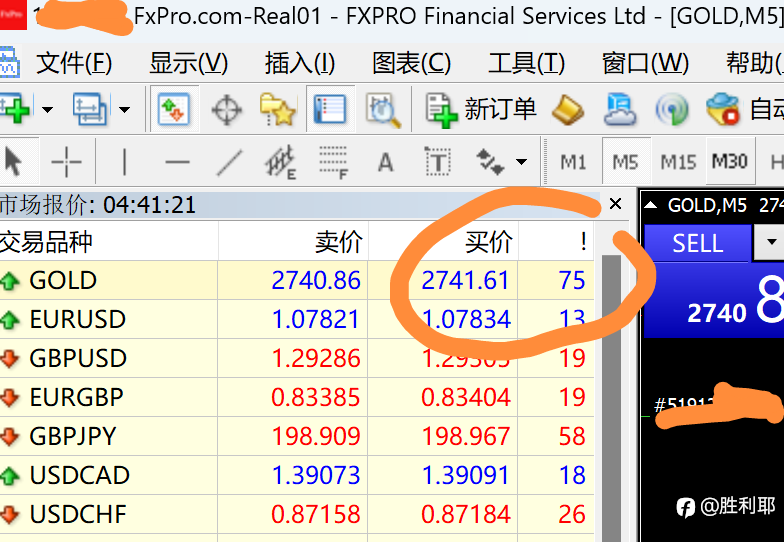Screen dimensions: 784x542
Task: Click EURGBP ask price 0.83404
Action: tap(466, 398)
